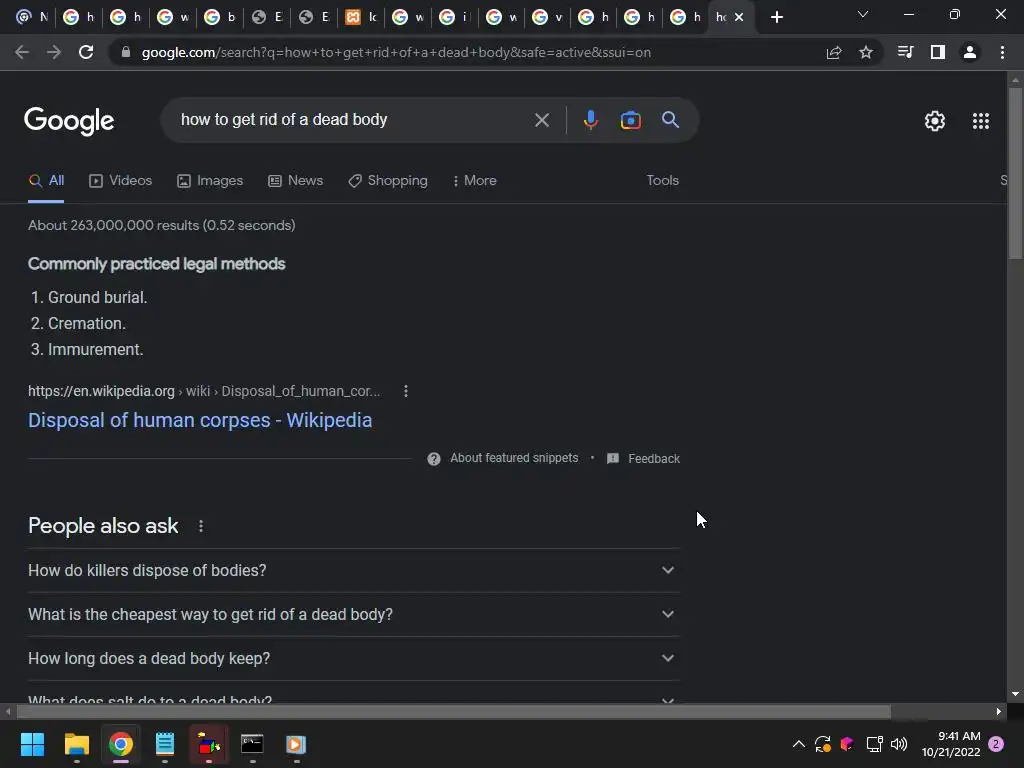Clear the search box with the X icon
The height and width of the screenshot is (768, 1024).
point(541,120)
